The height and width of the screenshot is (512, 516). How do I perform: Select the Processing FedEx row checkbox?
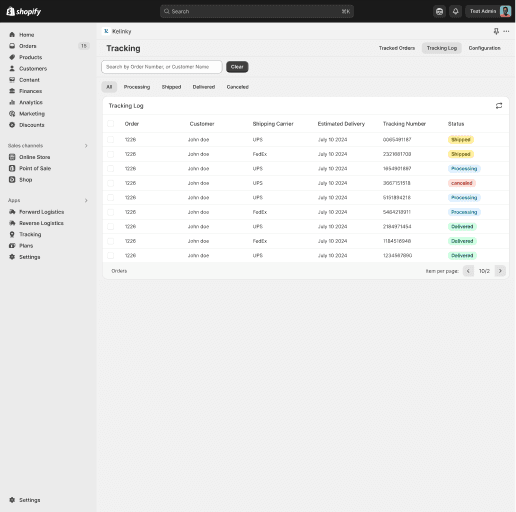coord(111,212)
